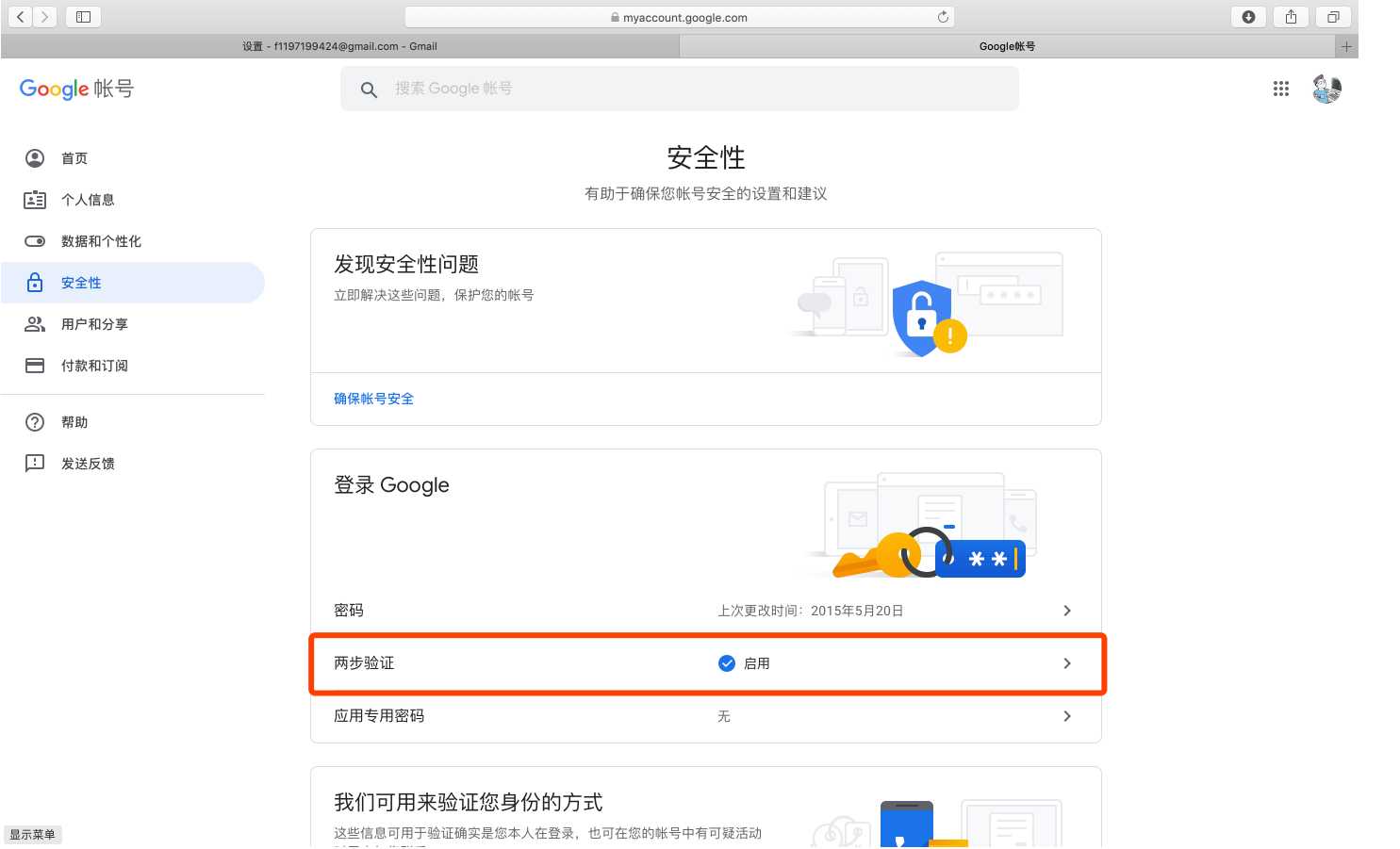Click the 发现安全性问题 card heading
The image size is (1400, 849).
pyautogui.click(x=406, y=265)
